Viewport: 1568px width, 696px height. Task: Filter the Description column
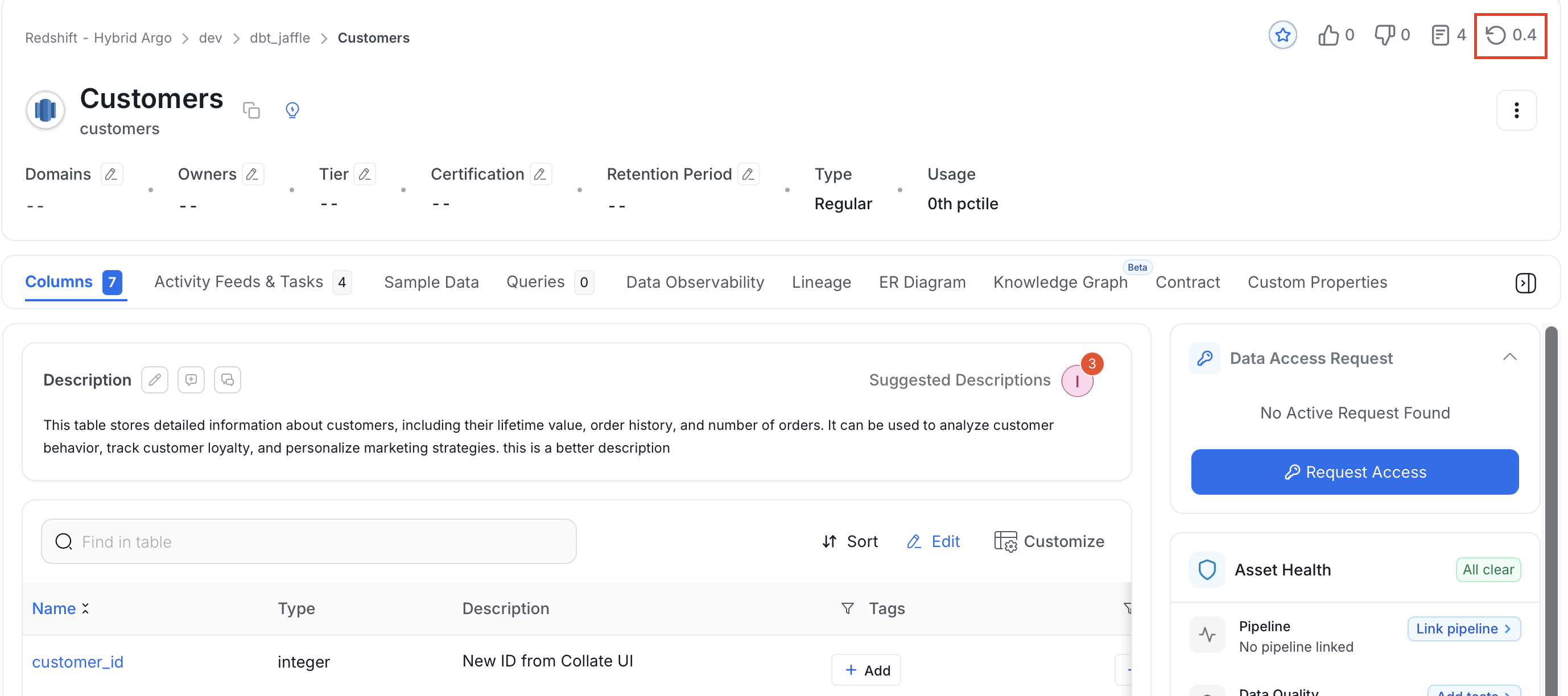point(847,608)
